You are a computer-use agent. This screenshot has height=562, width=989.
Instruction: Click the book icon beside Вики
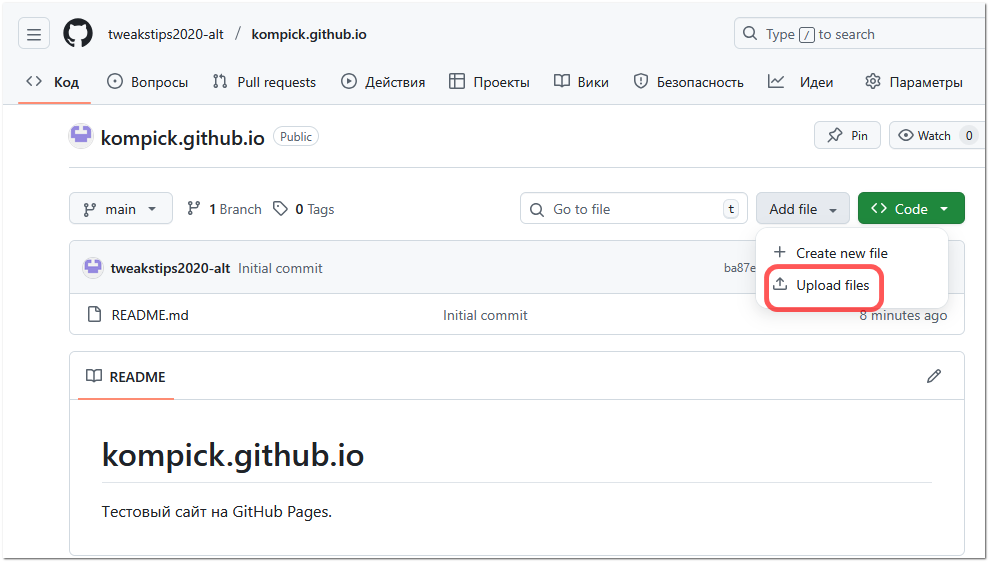point(562,81)
